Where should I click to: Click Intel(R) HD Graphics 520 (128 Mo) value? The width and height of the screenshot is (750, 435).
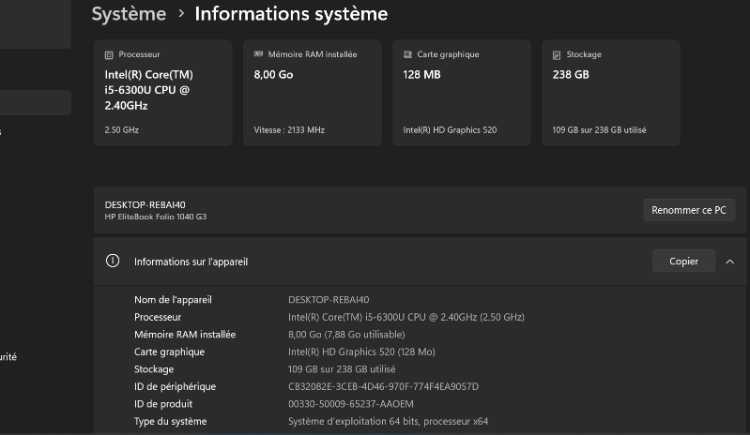(362, 352)
